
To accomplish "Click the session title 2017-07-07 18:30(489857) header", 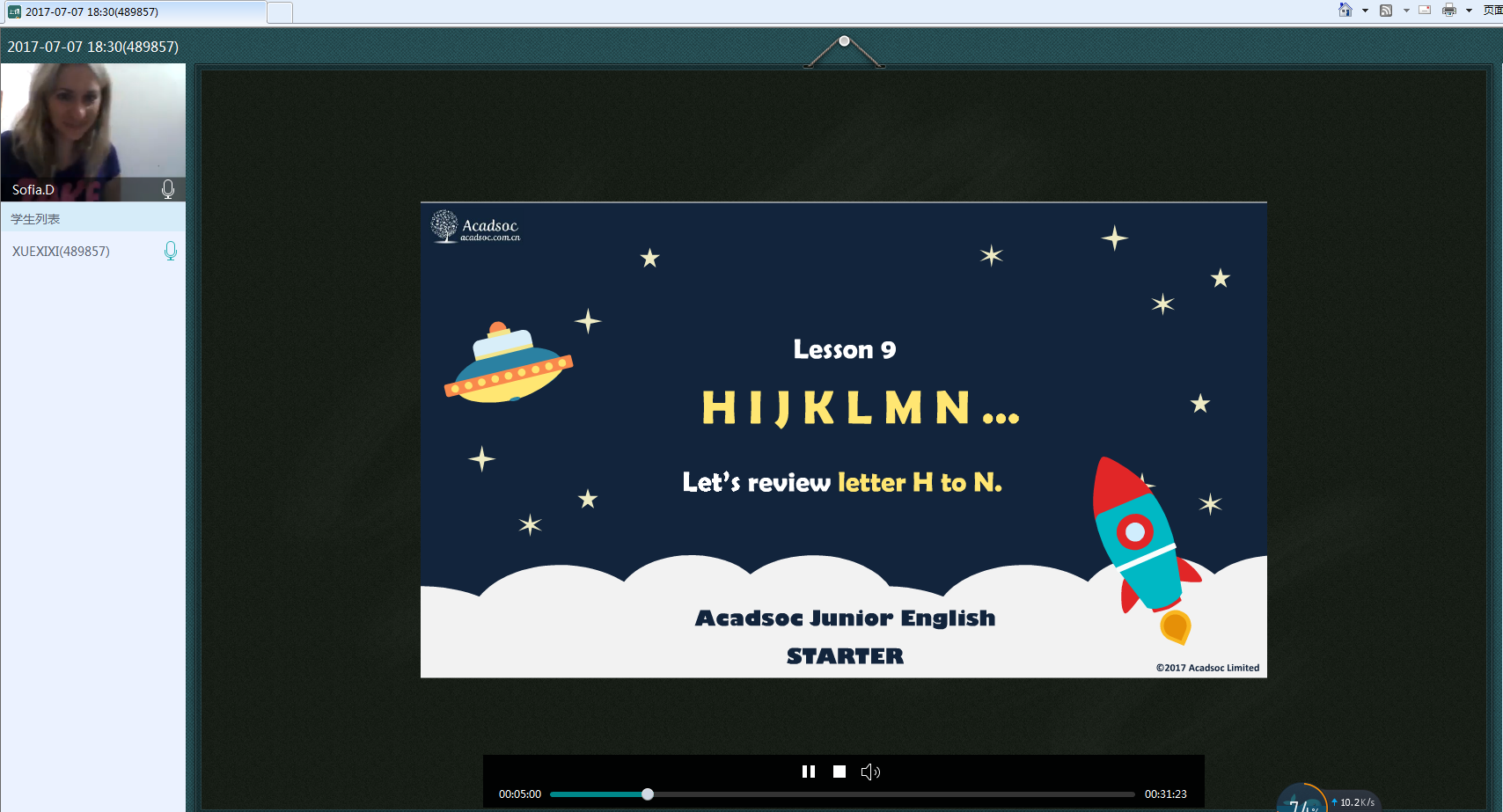I will [93, 47].
